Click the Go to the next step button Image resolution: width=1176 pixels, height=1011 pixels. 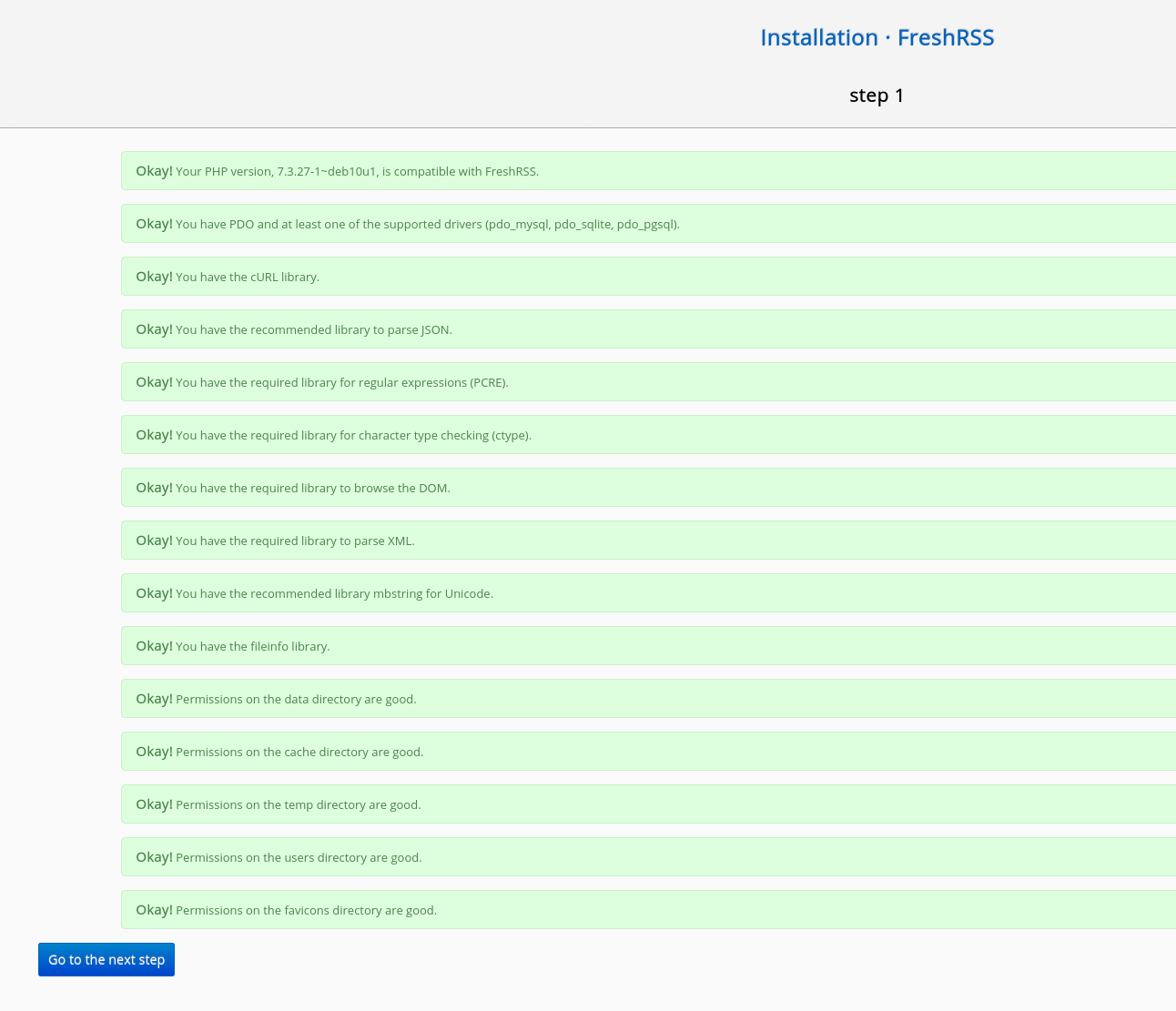(106, 959)
